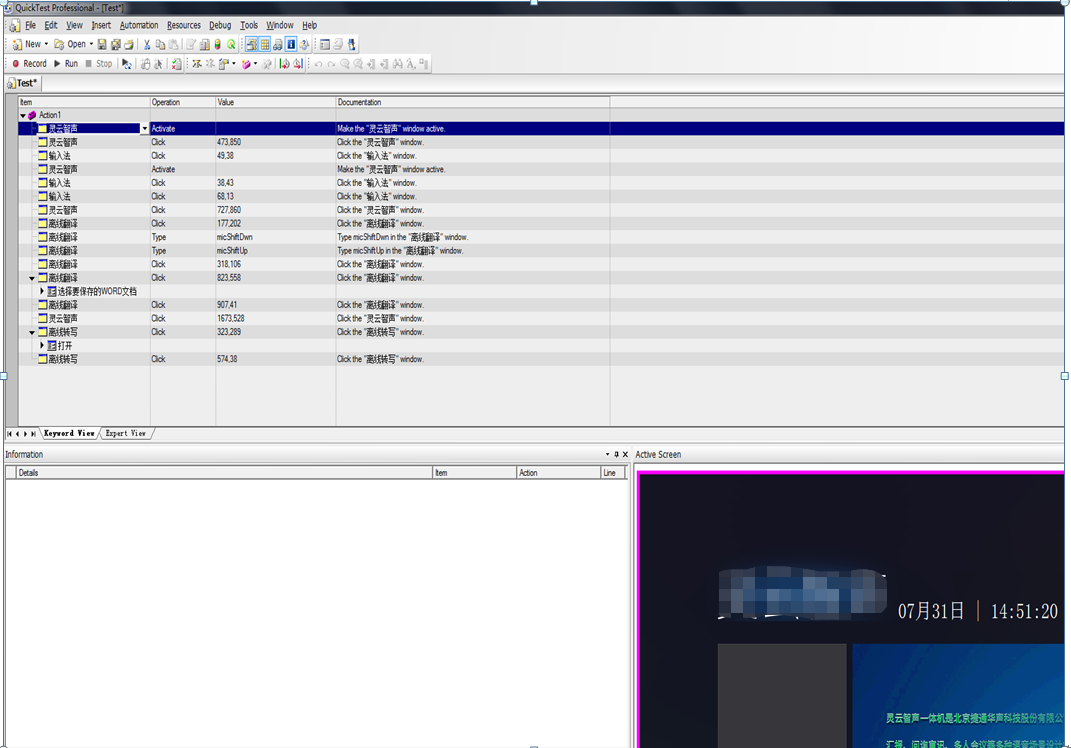Click the Undo arrow icon
Viewport: 1071px width, 748px height.
(x=318, y=64)
